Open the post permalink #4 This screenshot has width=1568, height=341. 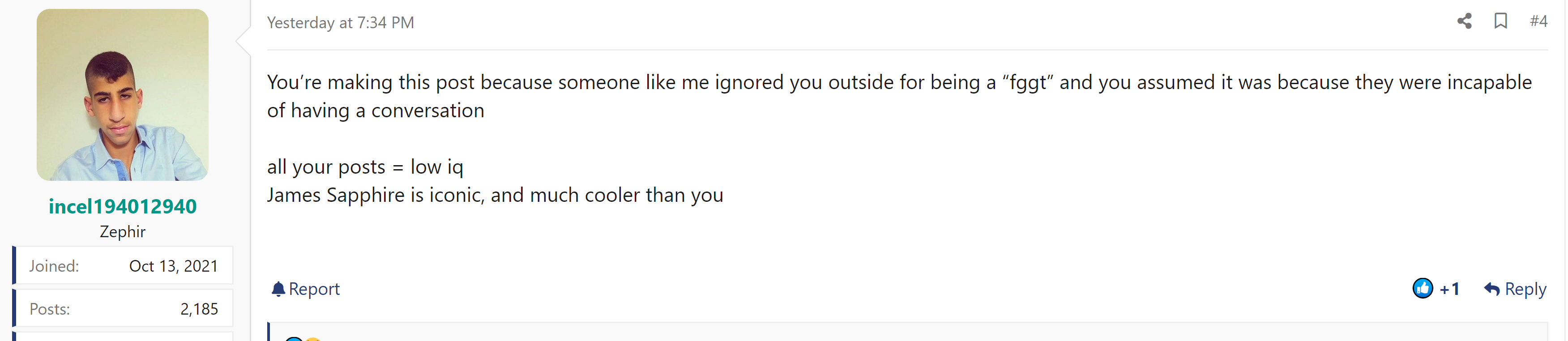[x=1538, y=21]
